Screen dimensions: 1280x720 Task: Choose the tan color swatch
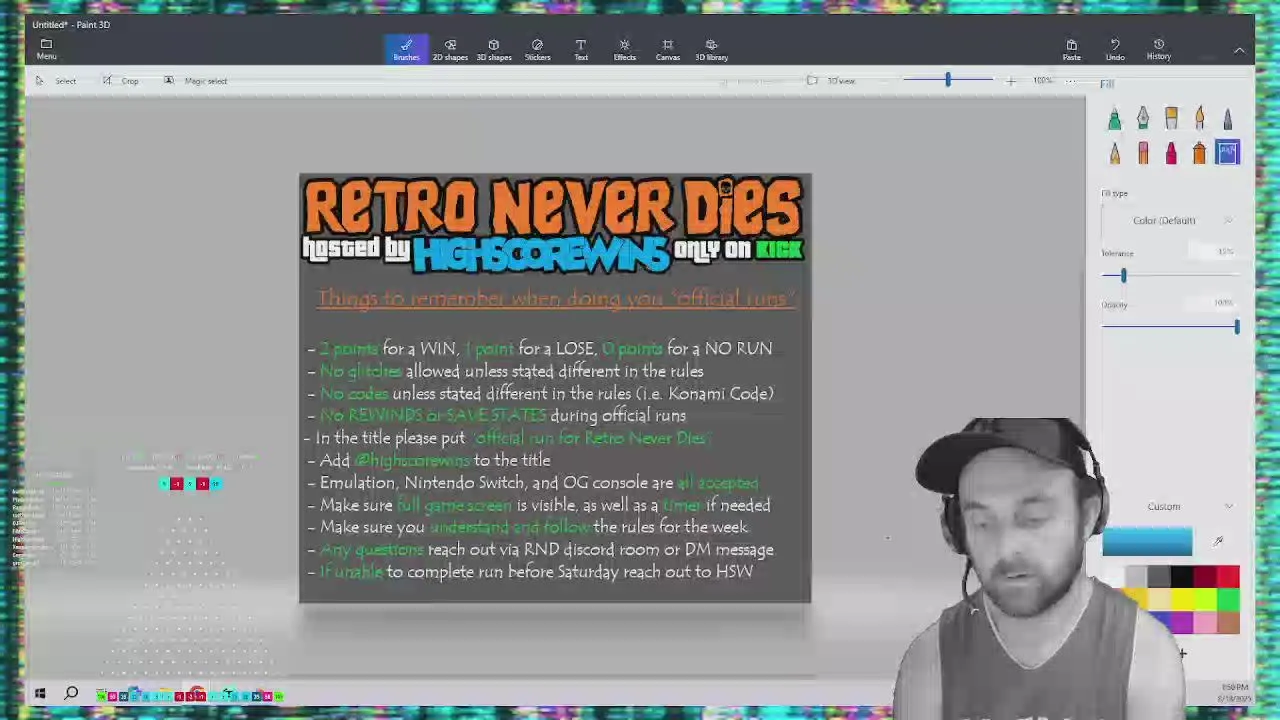point(1159,599)
